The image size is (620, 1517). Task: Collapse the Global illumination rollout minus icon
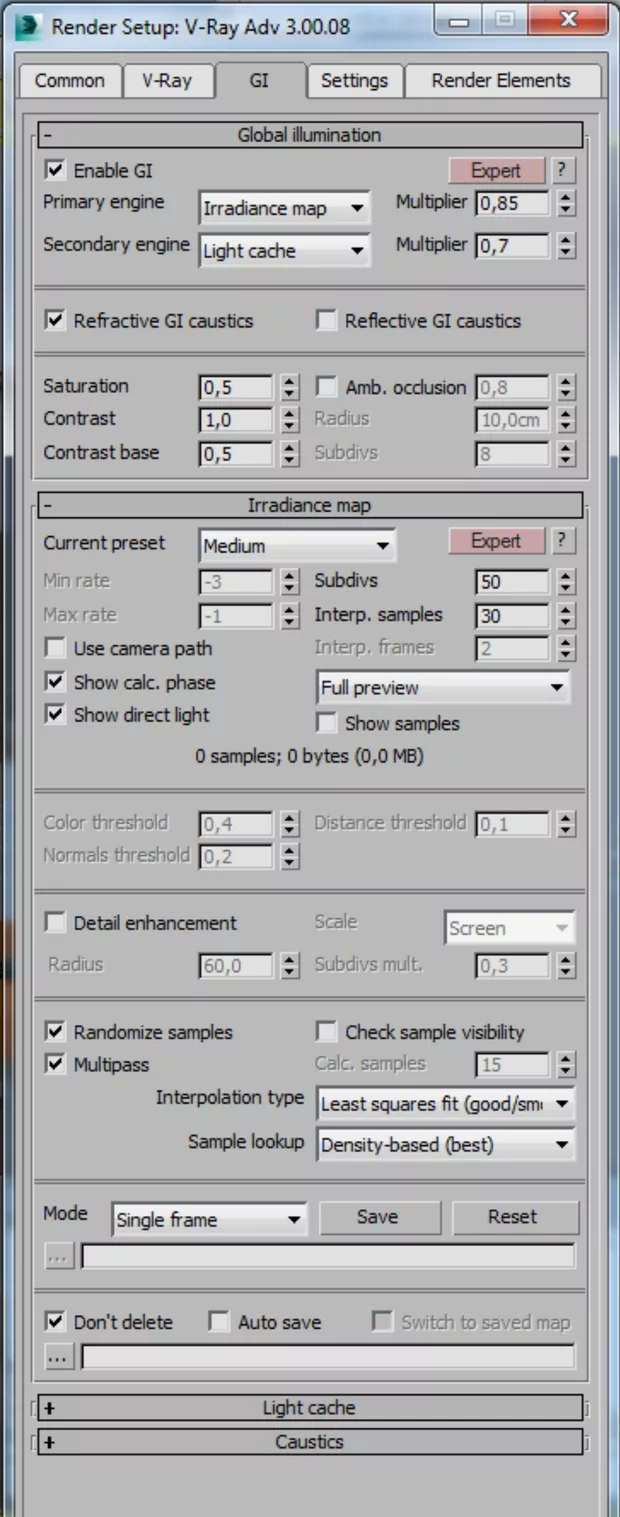(x=48, y=135)
